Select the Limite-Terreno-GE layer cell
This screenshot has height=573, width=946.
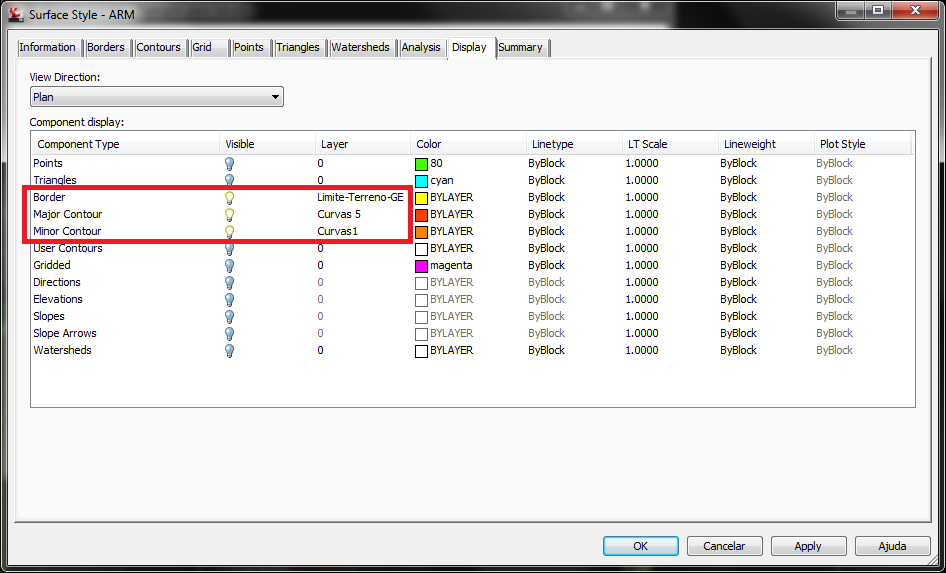coord(360,197)
